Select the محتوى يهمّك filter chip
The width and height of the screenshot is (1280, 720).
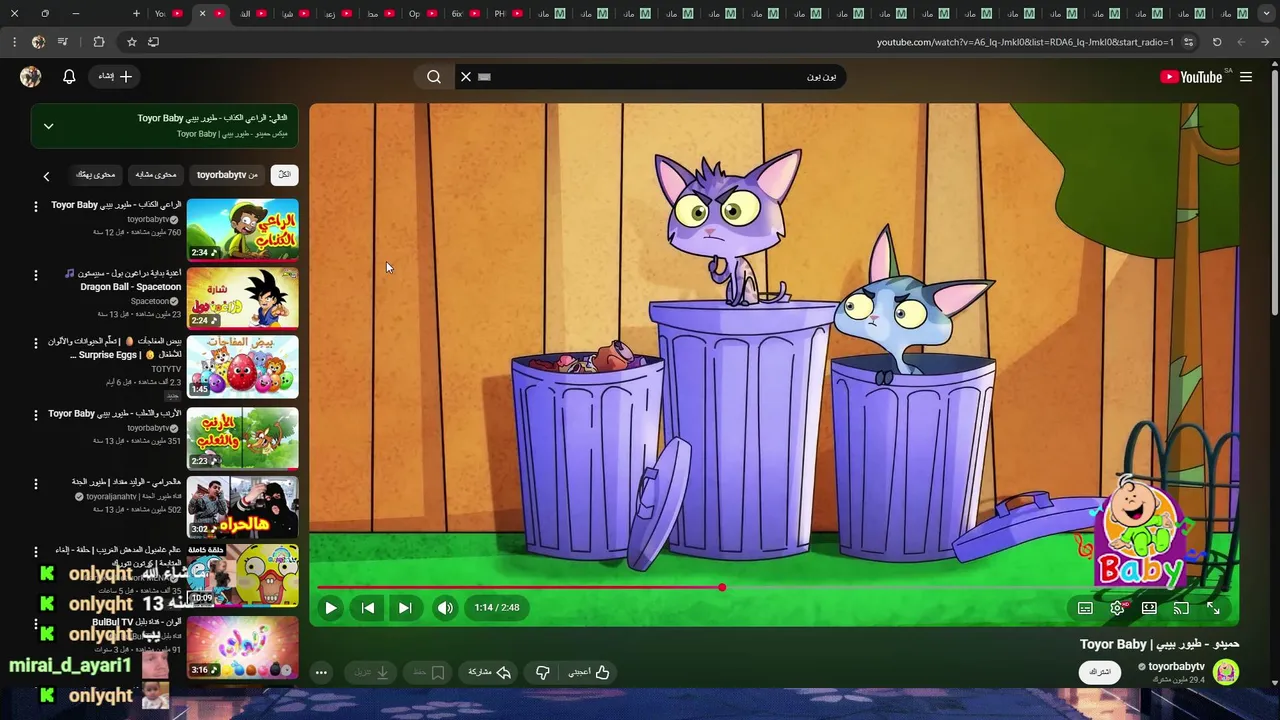(96, 175)
